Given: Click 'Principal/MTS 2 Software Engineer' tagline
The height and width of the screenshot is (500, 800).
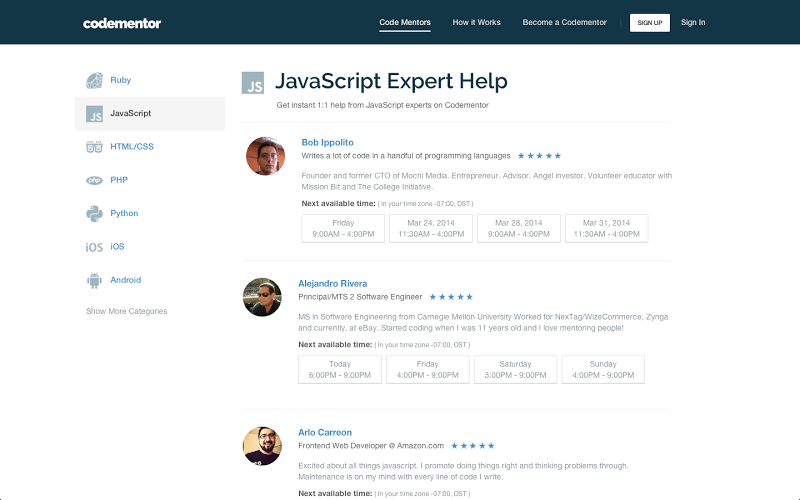Looking at the screenshot, I should 360,297.
